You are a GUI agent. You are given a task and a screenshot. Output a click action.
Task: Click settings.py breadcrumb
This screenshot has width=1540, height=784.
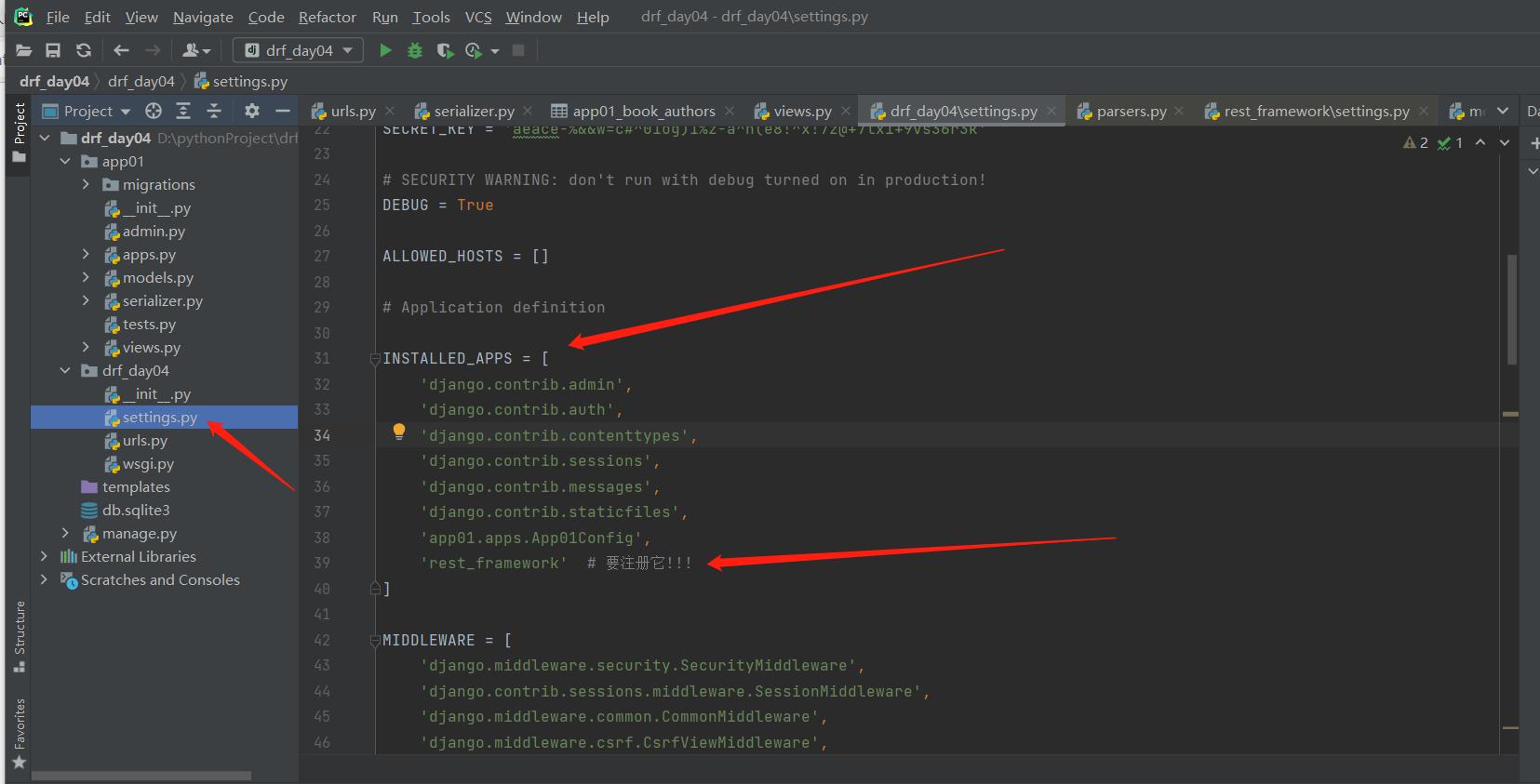[x=241, y=81]
